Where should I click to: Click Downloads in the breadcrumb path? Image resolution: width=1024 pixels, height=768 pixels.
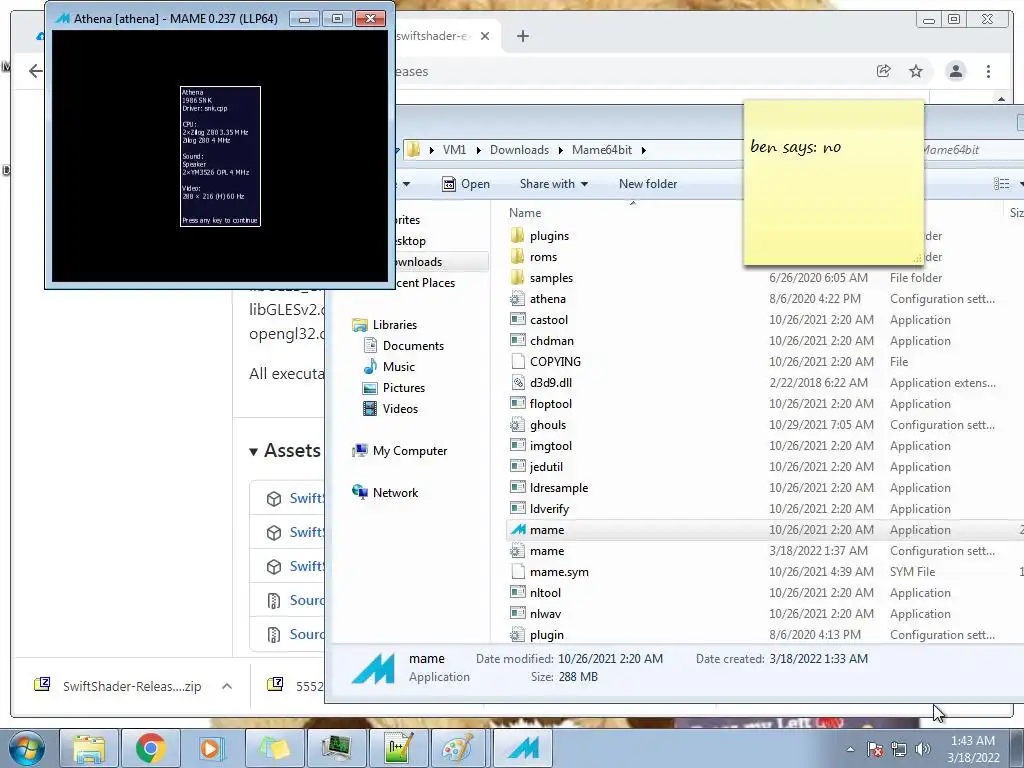(x=519, y=150)
